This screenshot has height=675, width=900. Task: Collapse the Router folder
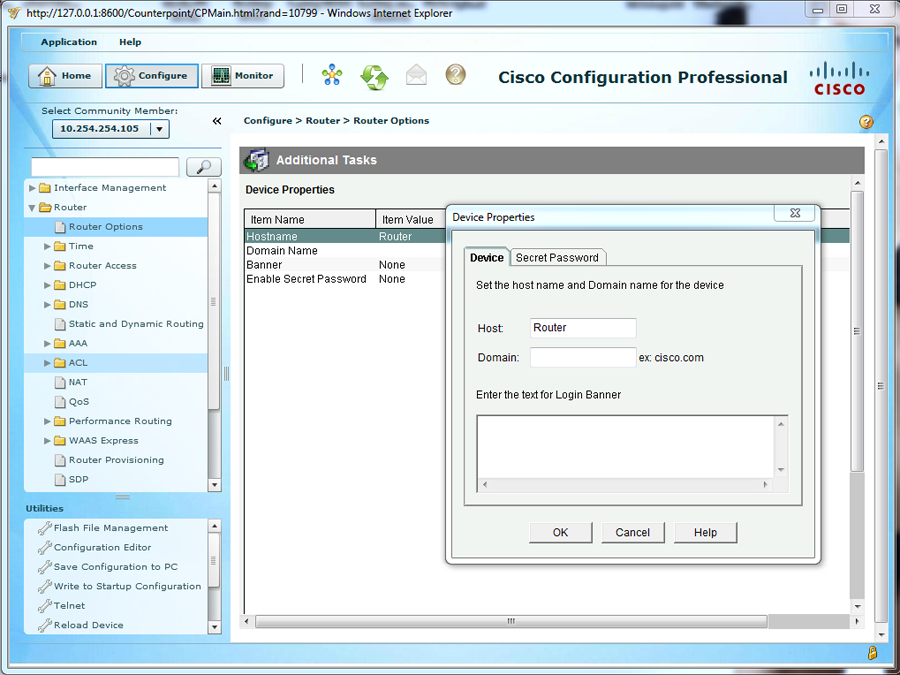point(32,207)
